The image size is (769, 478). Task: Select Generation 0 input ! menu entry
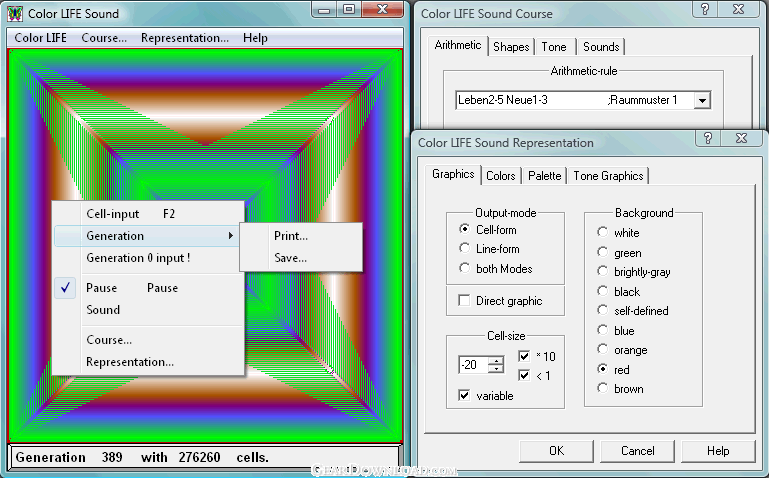click(x=148, y=258)
